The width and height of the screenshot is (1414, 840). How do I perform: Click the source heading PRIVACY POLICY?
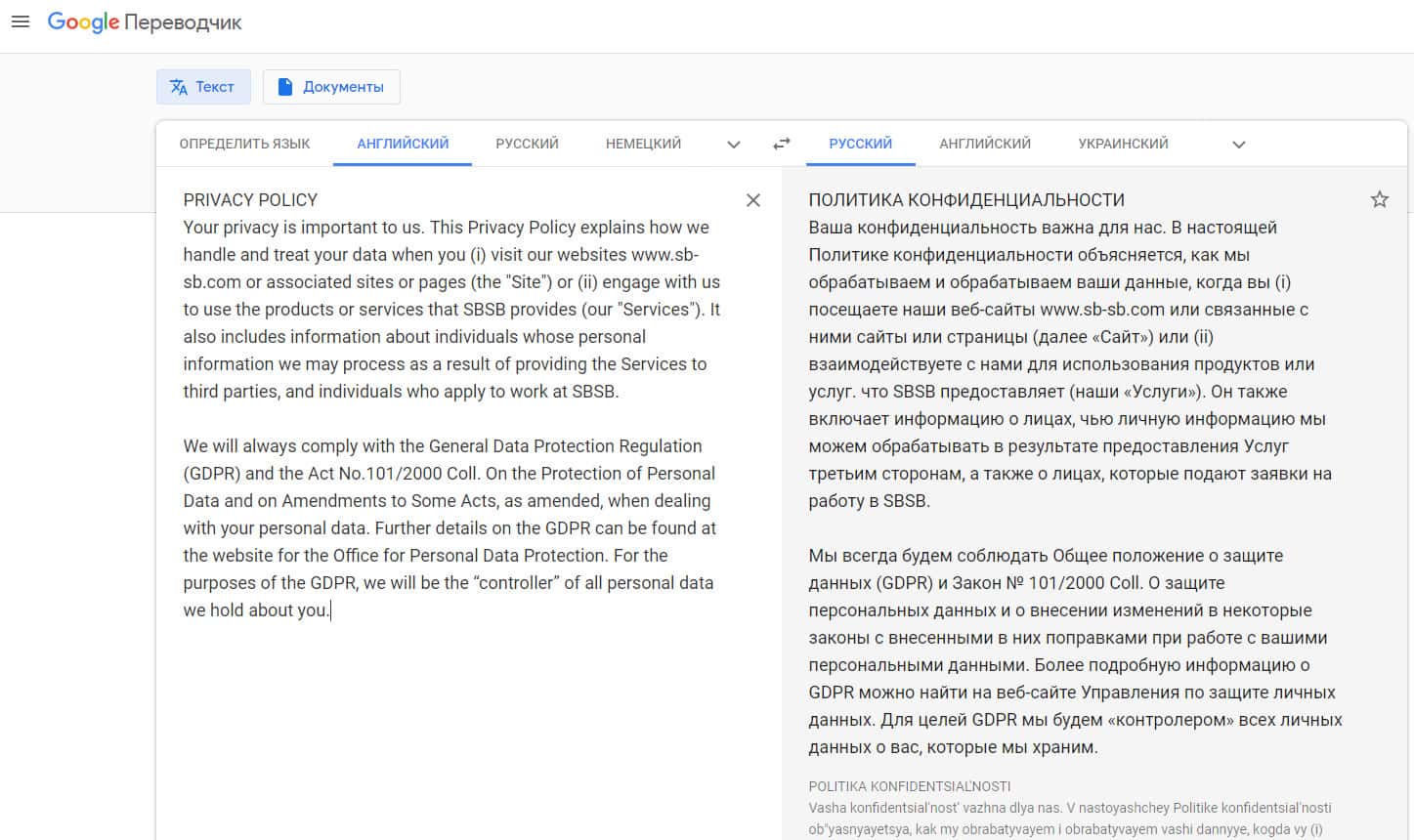[x=250, y=200]
